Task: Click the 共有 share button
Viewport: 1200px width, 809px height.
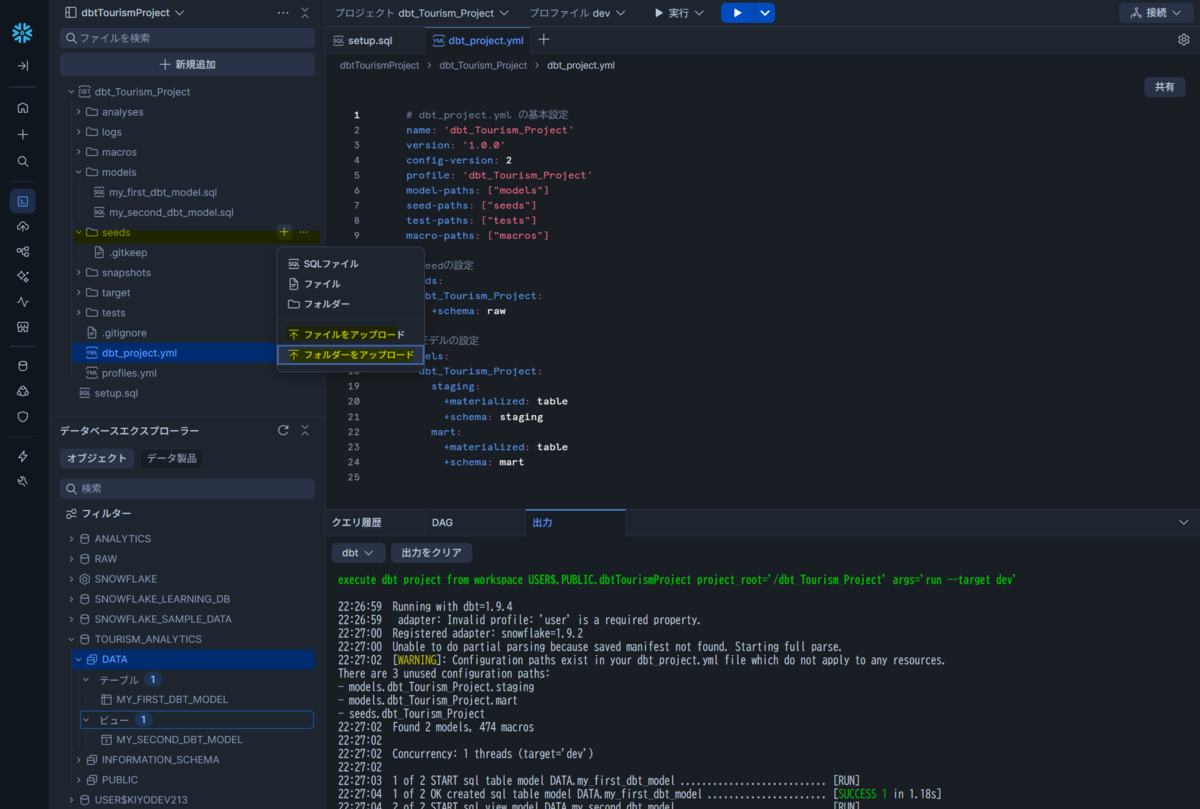Action: (1165, 87)
